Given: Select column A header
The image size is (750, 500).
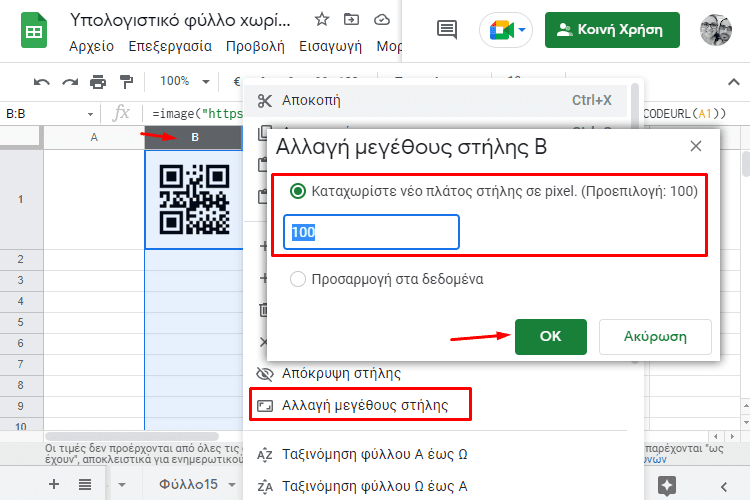Looking at the screenshot, I should point(94,138).
